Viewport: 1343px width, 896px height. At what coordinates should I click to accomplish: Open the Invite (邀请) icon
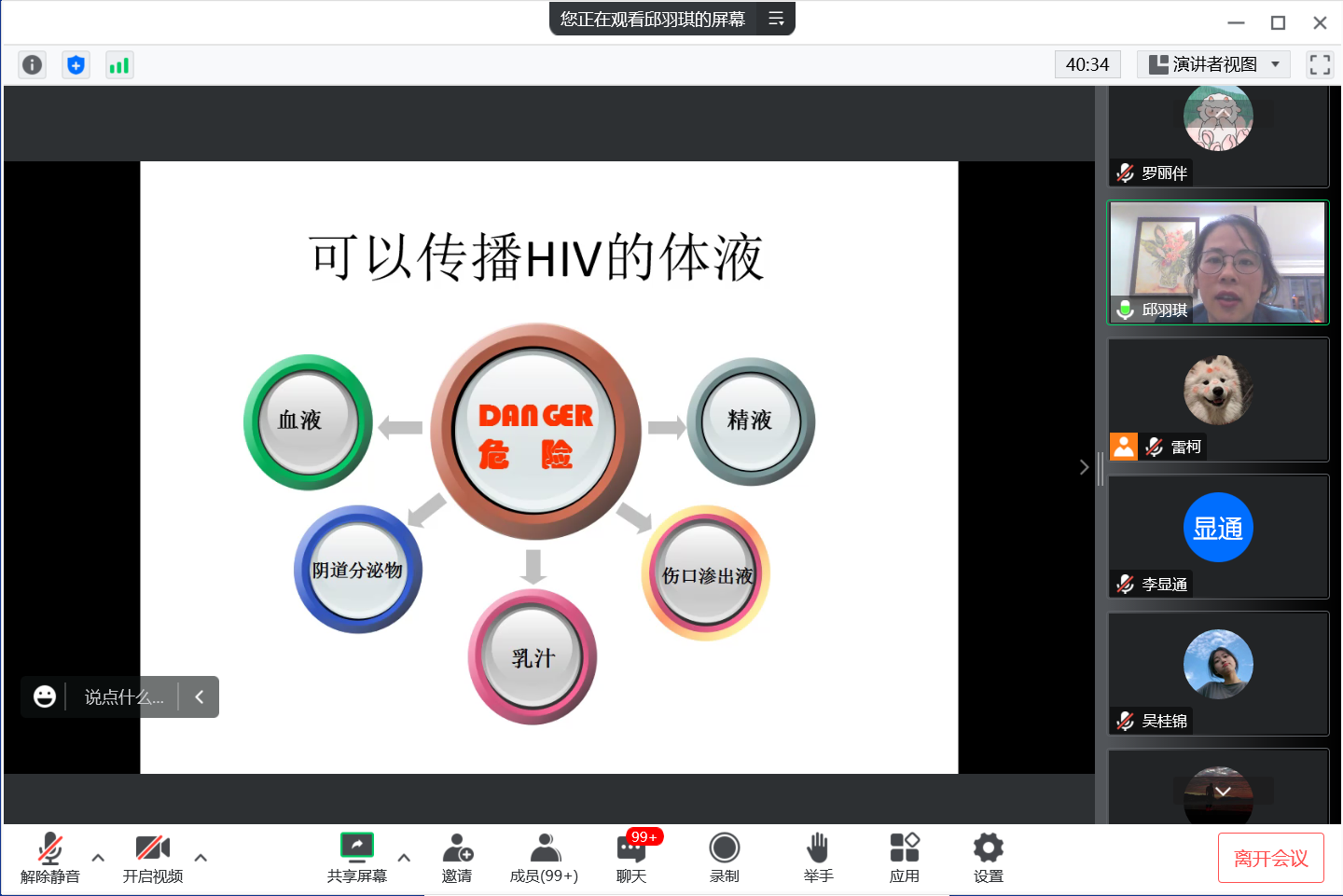(456, 858)
